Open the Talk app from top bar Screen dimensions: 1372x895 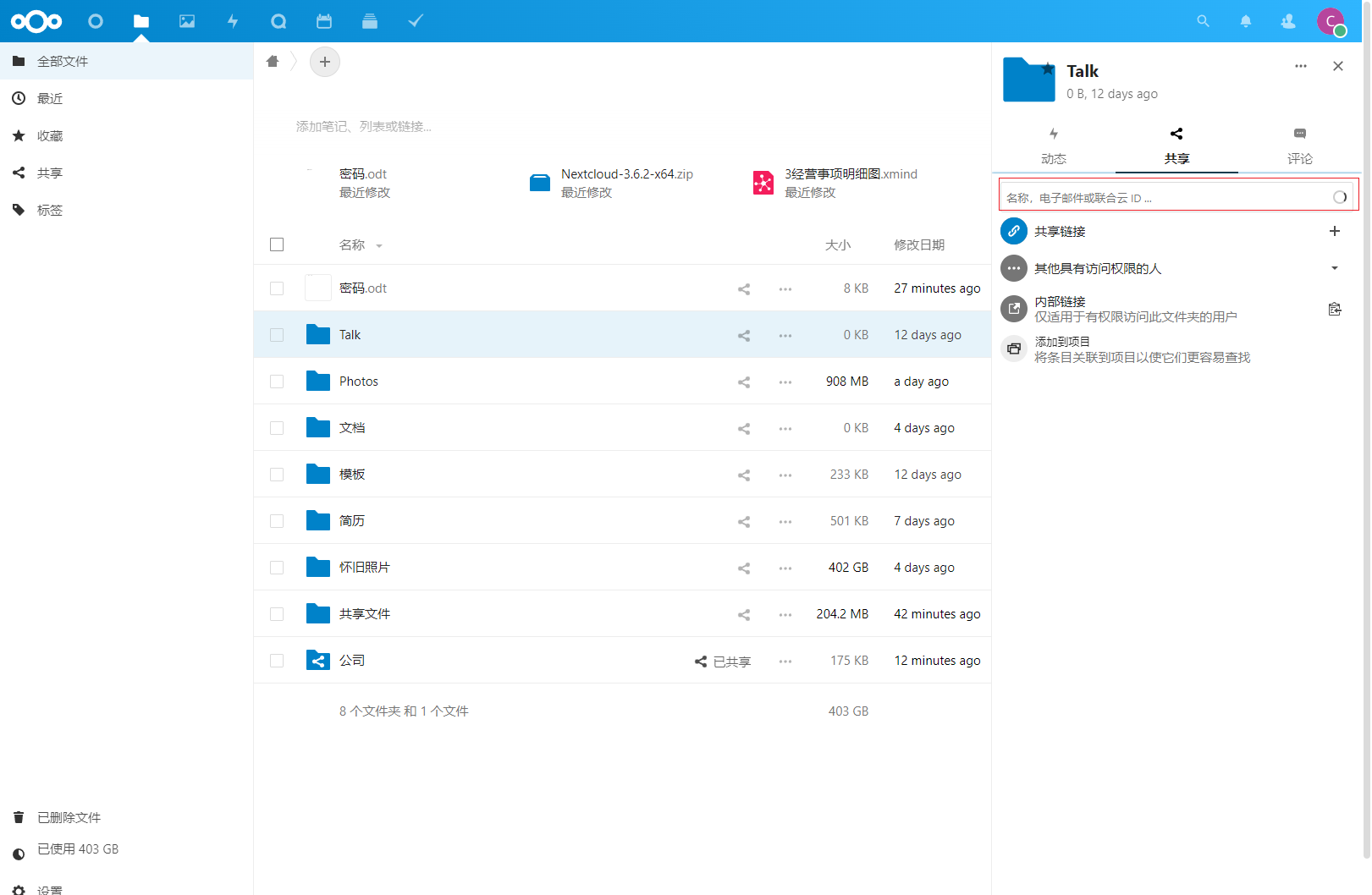click(x=278, y=21)
